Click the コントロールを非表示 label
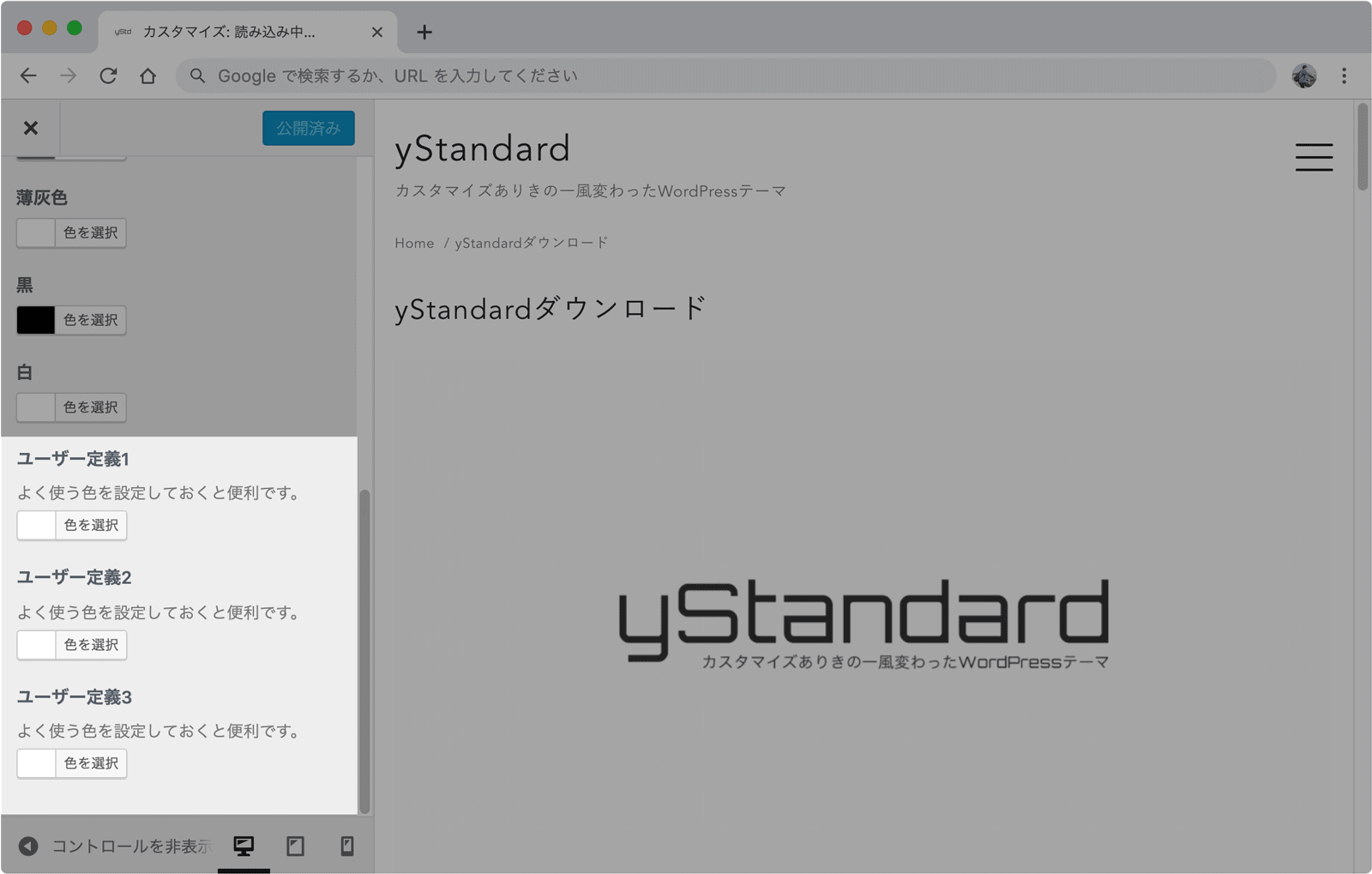This screenshot has width=1372, height=874. [x=131, y=847]
